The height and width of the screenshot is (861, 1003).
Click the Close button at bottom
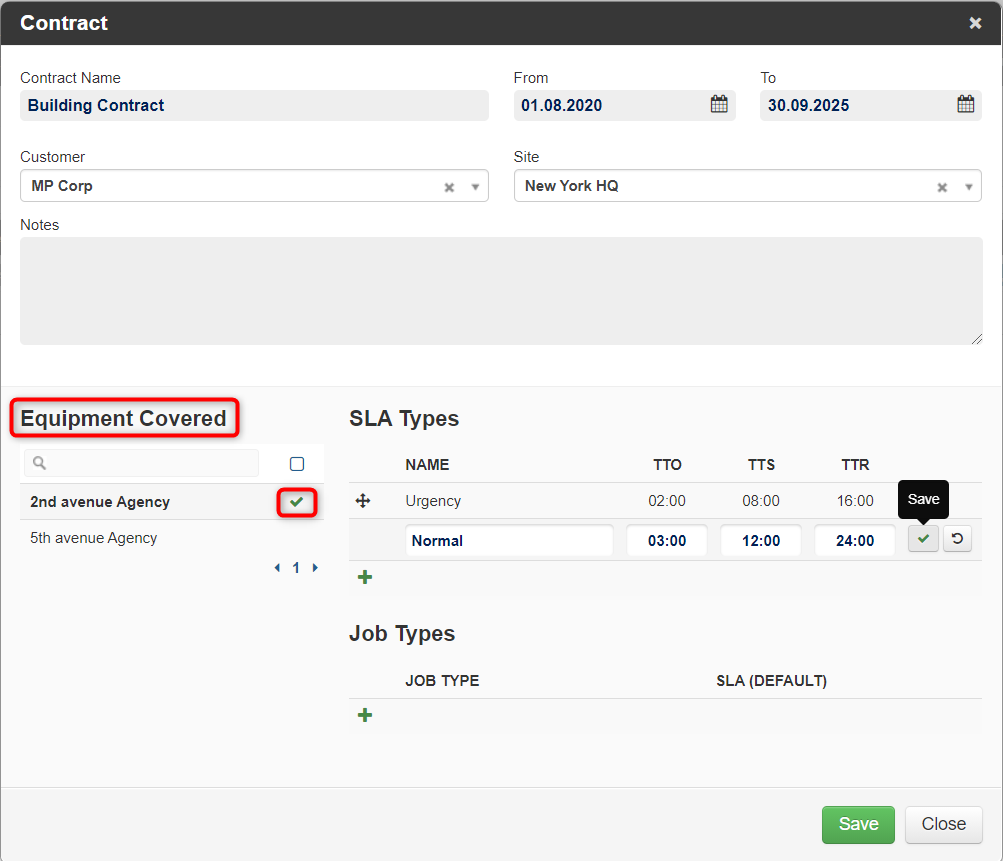click(x=944, y=824)
